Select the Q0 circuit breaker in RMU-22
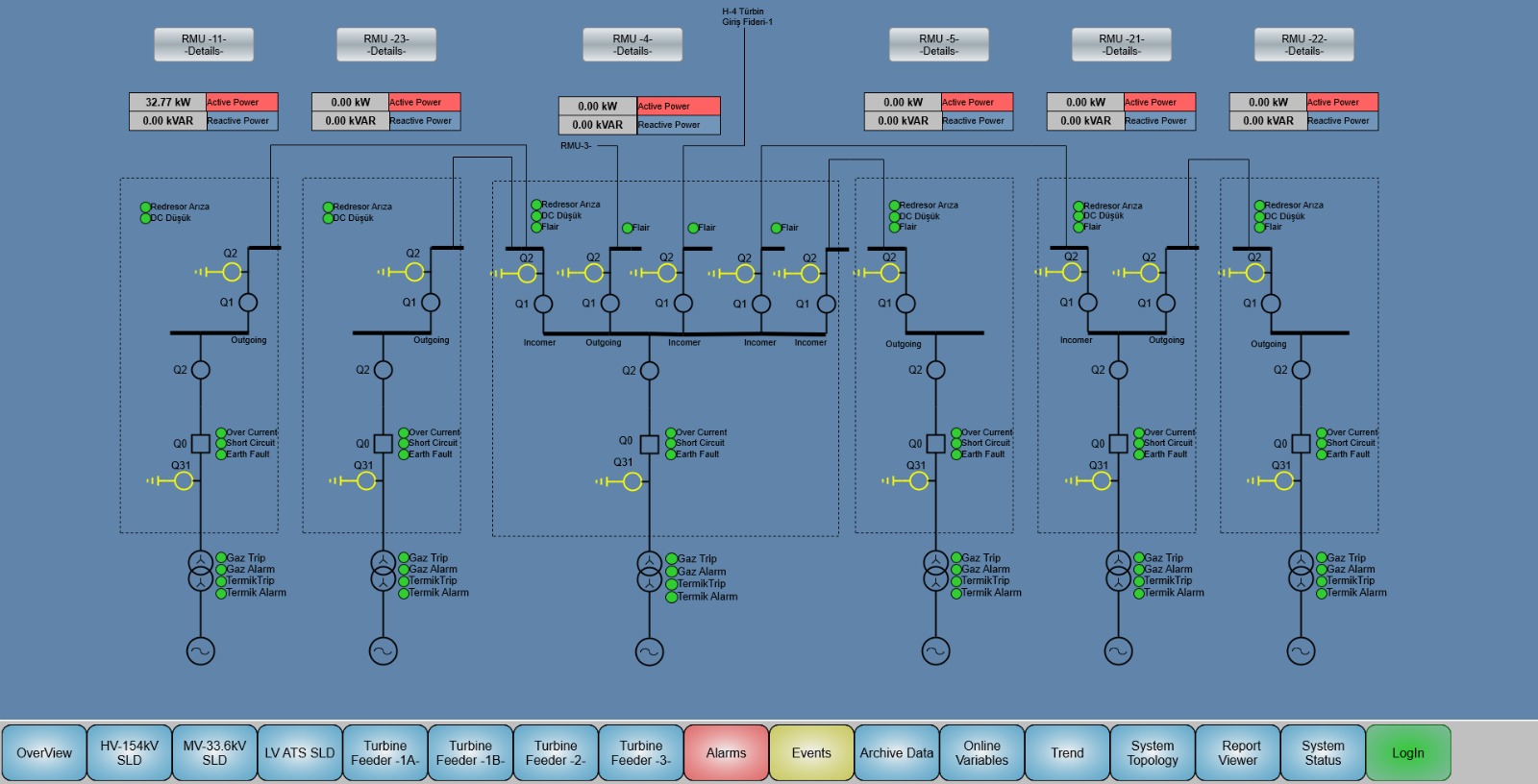This screenshot has width=1538, height=784. (x=1301, y=444)
